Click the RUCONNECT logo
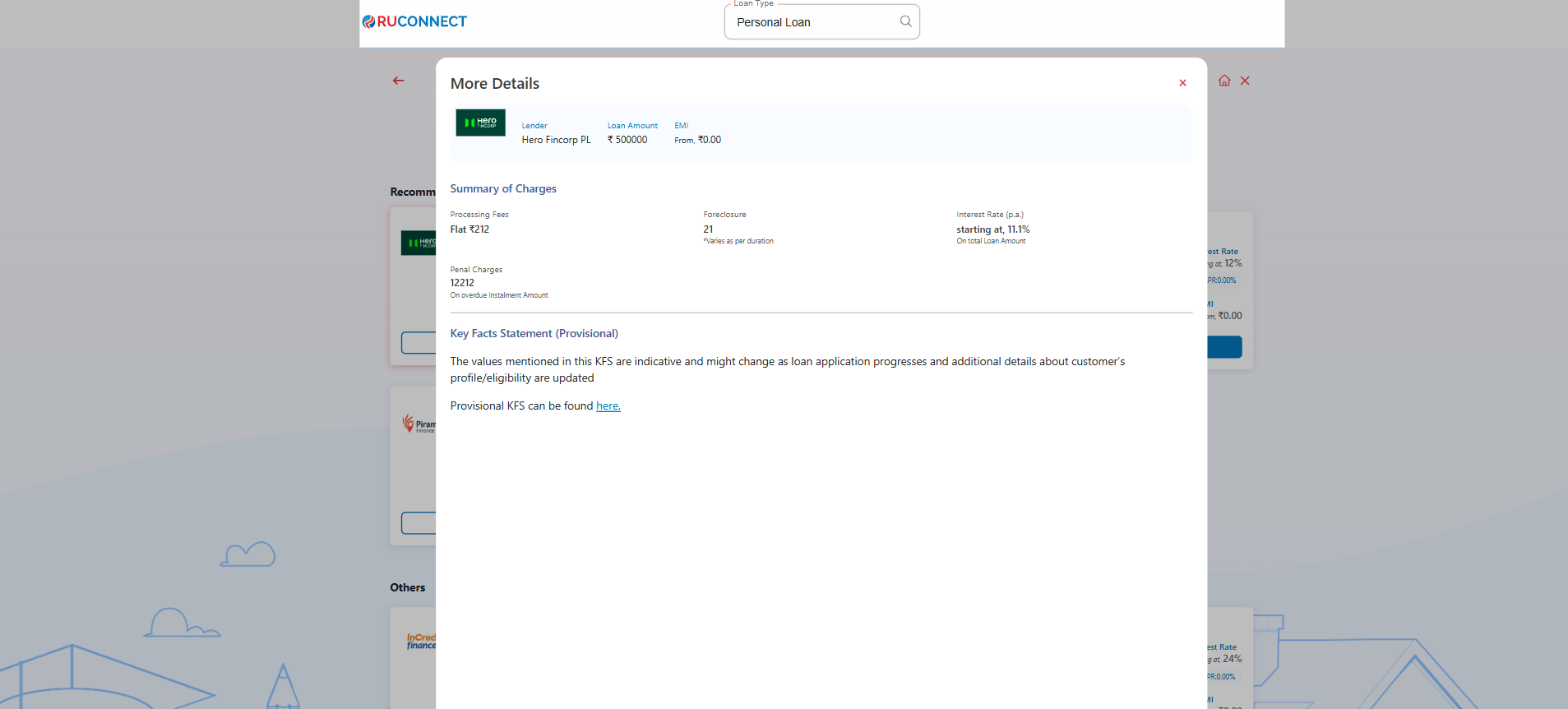1568x709 pixels. pyautogui.click(x=414, y=21)
